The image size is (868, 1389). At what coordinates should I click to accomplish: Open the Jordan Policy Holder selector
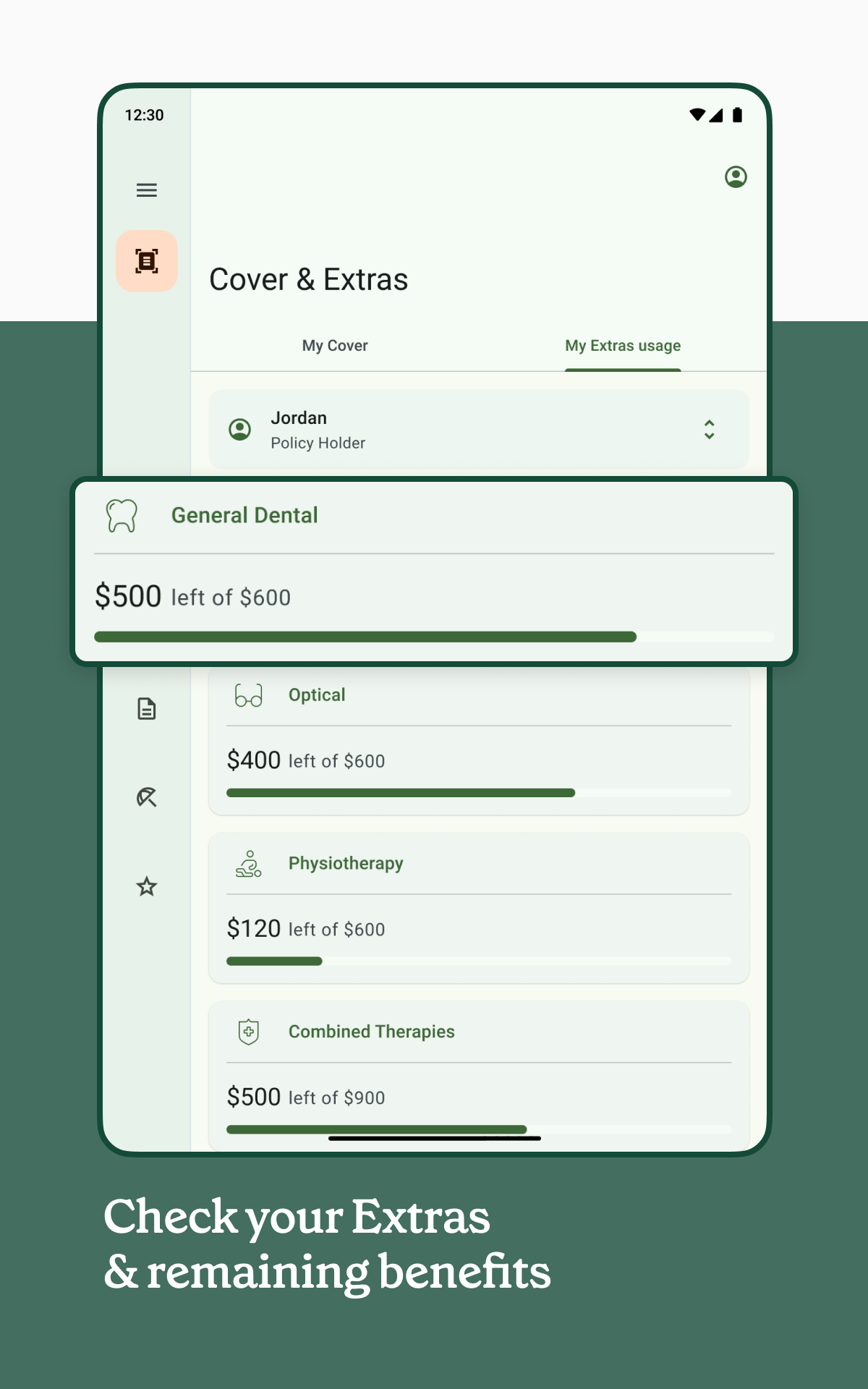[479, 430]
